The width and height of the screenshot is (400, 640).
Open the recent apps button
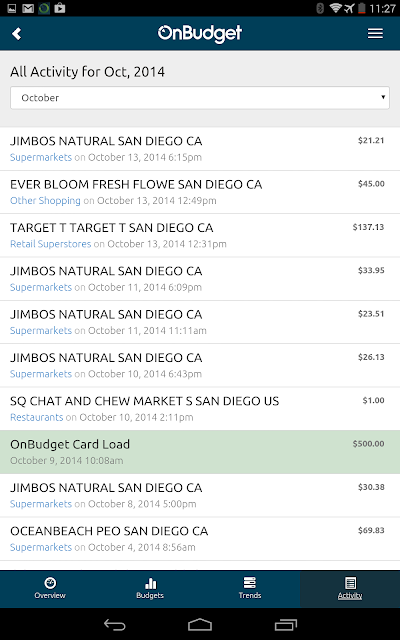pyautogui.click(x=286, y=624)
